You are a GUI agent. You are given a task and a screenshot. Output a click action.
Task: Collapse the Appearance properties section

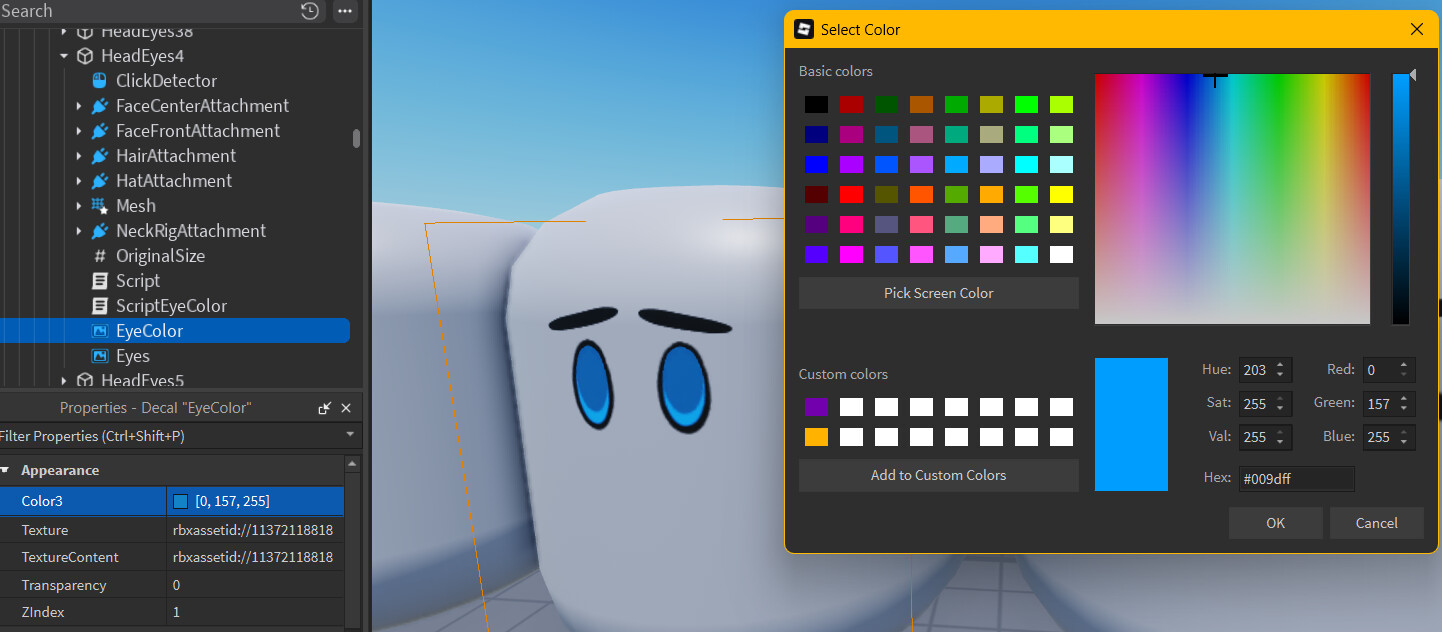tap(5, 471)
